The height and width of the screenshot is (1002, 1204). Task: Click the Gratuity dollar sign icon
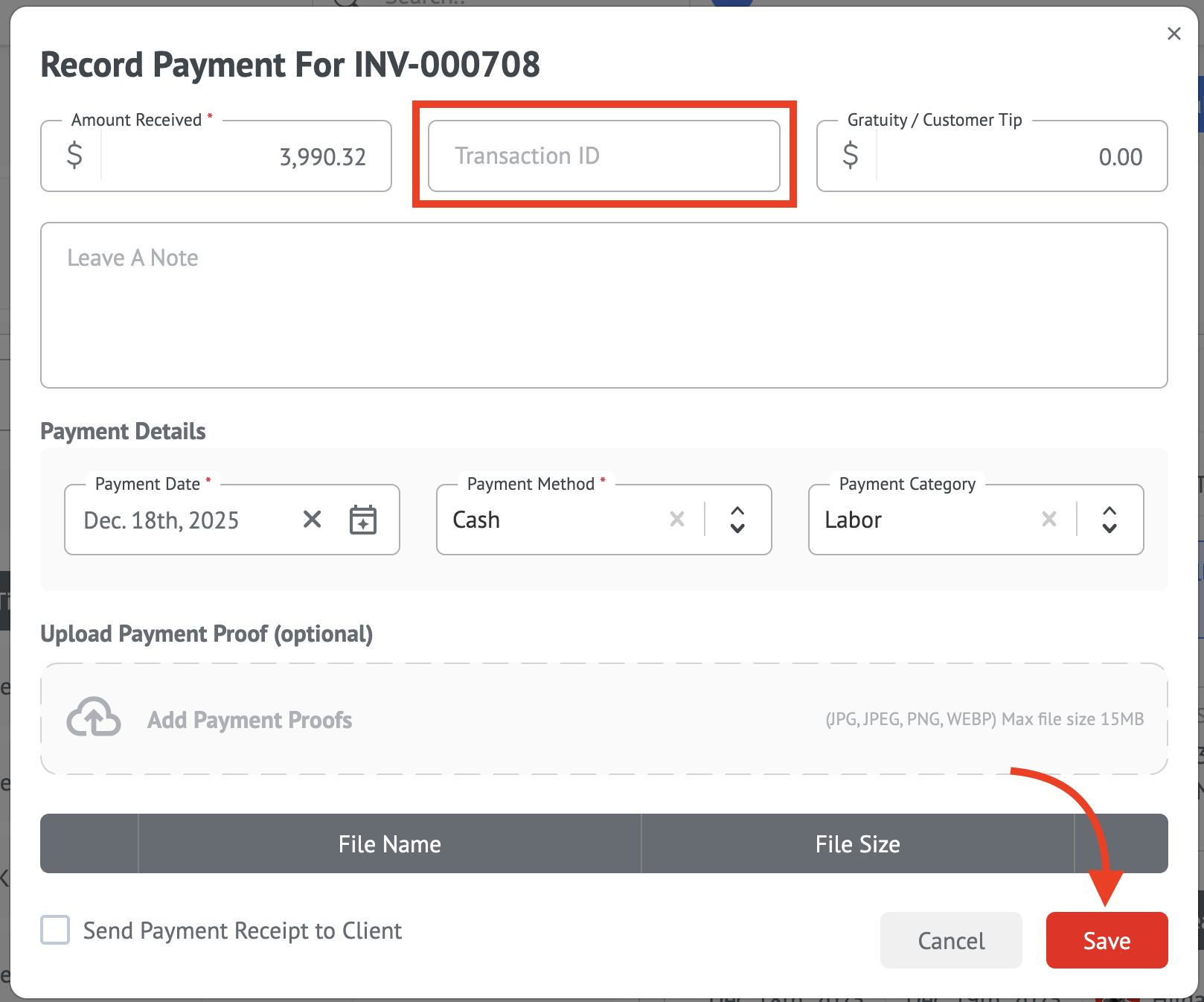click(x=850, y=156)
